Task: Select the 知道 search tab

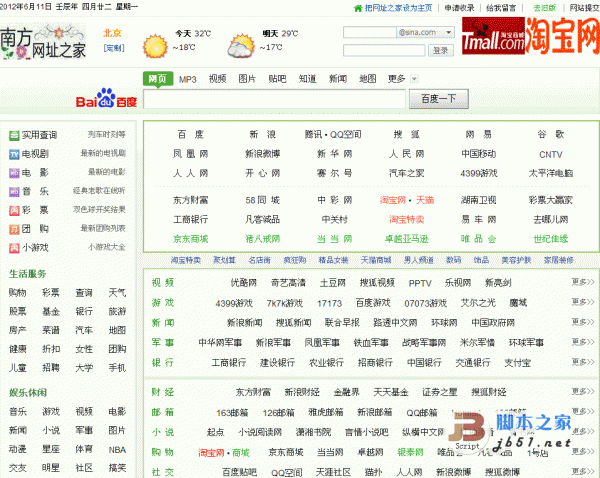Action: 307,79
